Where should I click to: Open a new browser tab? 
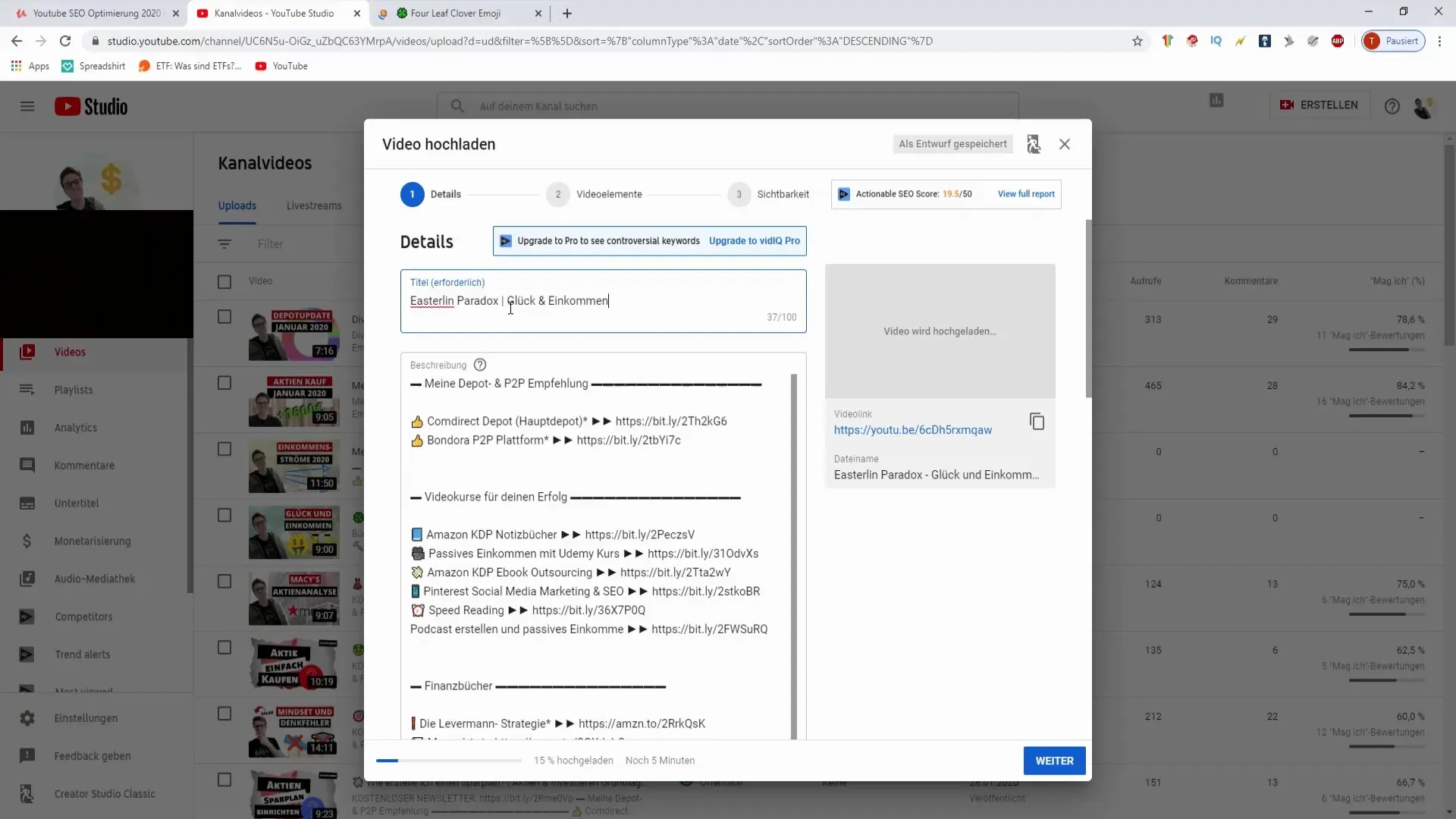point(567,13)
